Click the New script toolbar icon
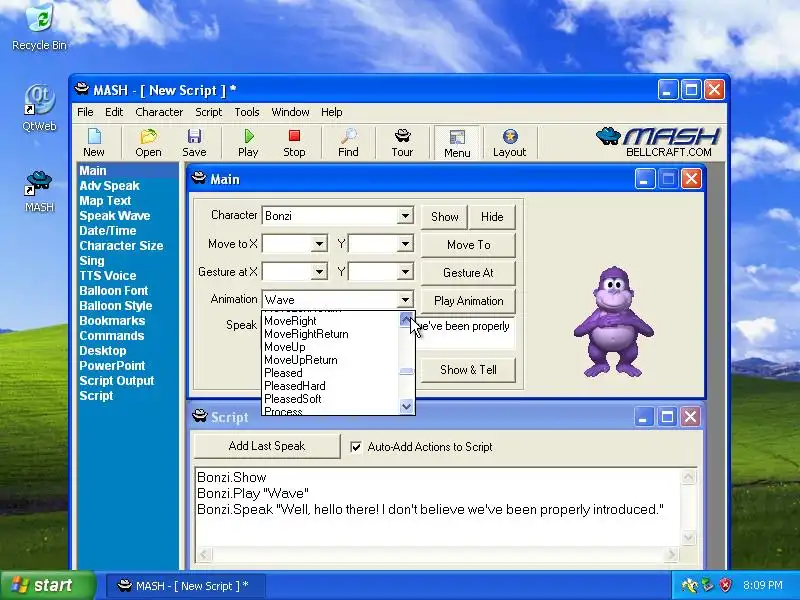 (x=94, y=143)
